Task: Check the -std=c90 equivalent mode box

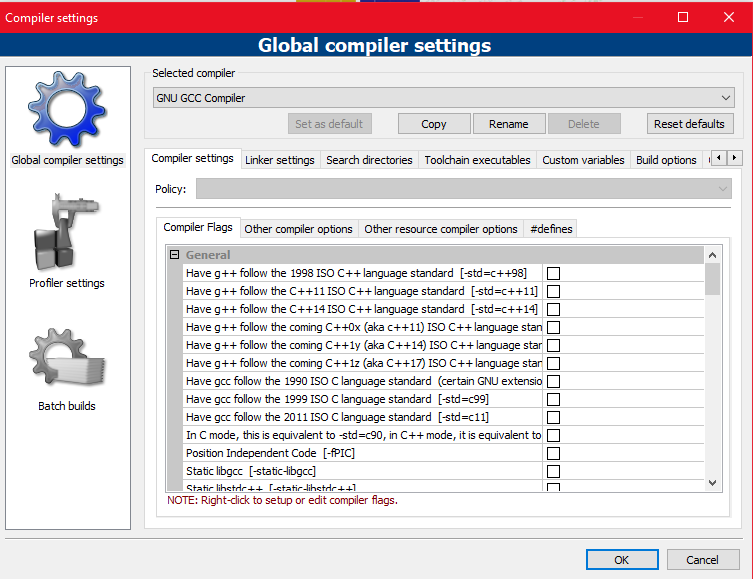Action: click(553, 435)
